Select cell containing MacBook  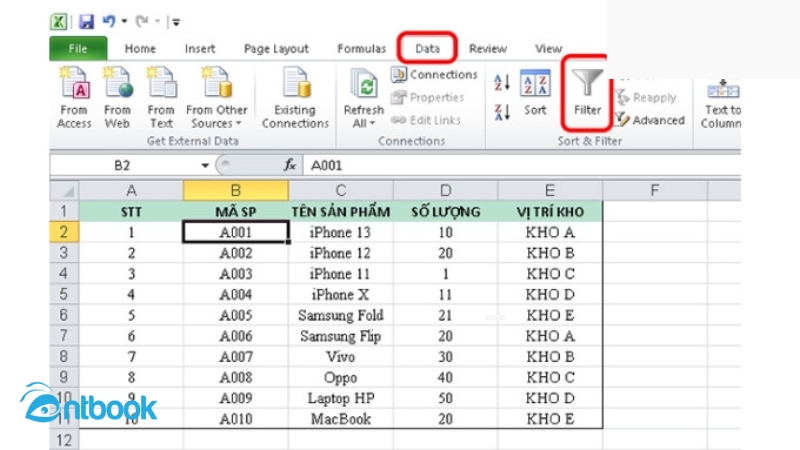click(341, 419)
